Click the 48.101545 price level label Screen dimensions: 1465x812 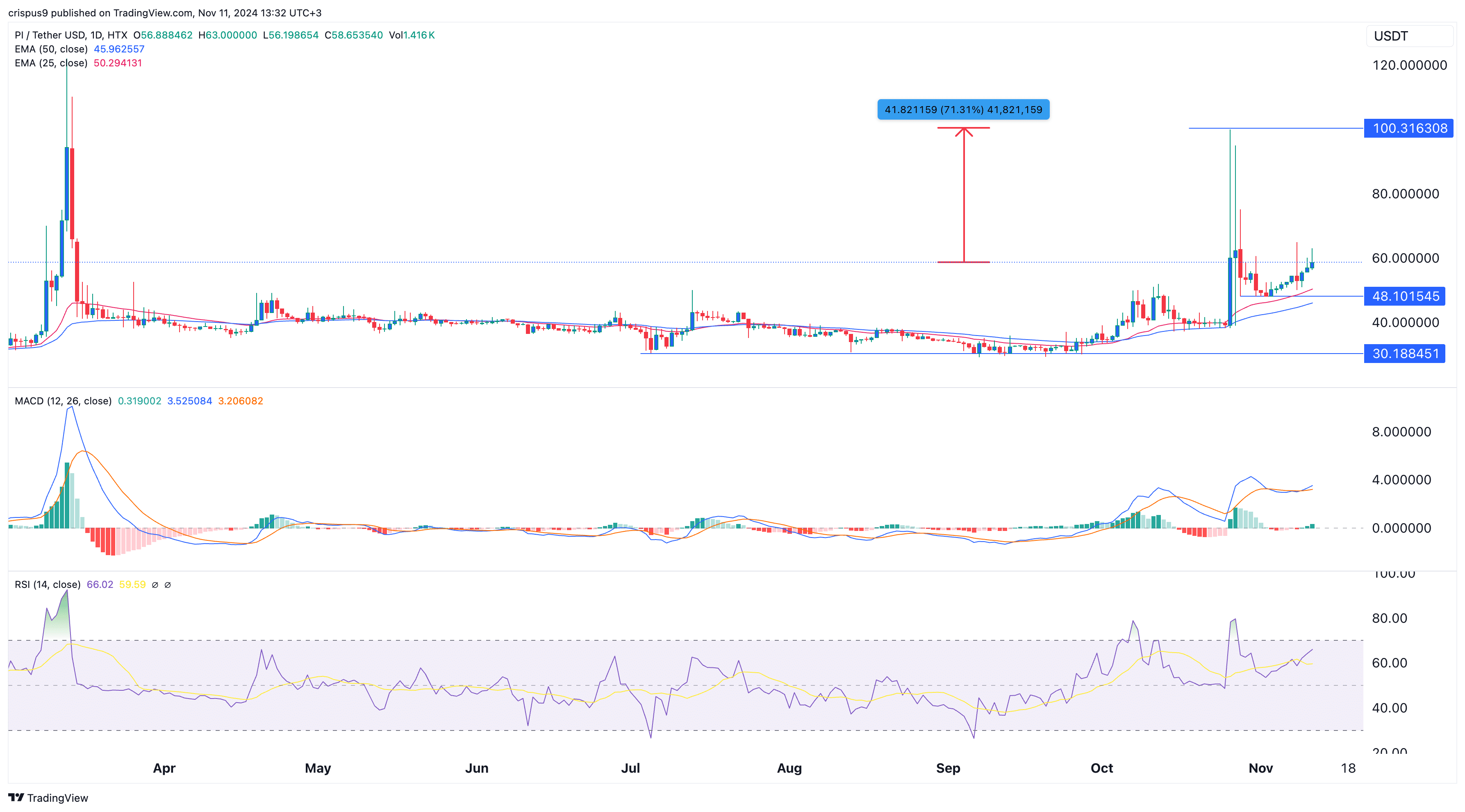(1405, 296)
